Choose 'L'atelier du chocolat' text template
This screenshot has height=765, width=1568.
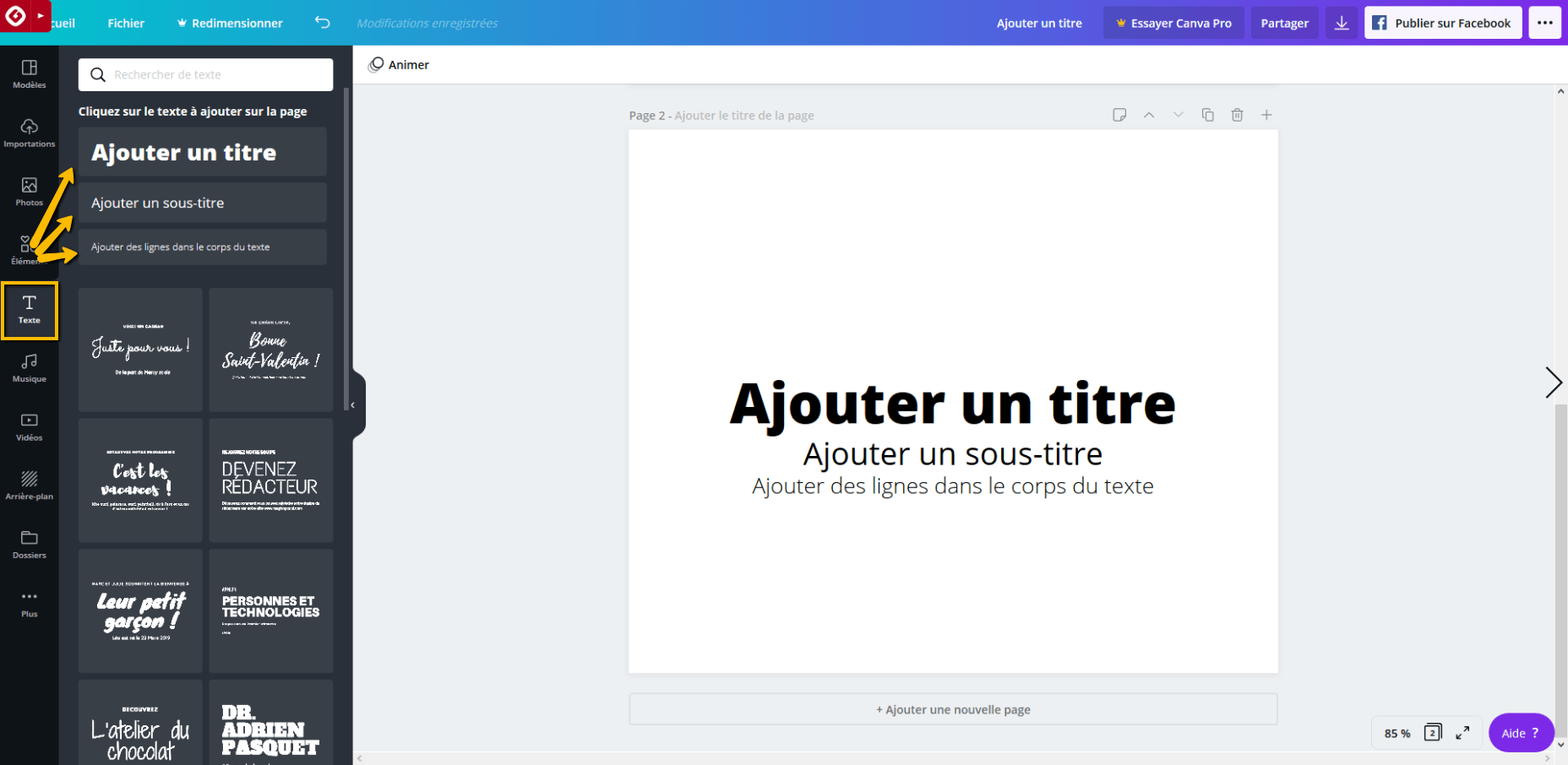point(140,723)
